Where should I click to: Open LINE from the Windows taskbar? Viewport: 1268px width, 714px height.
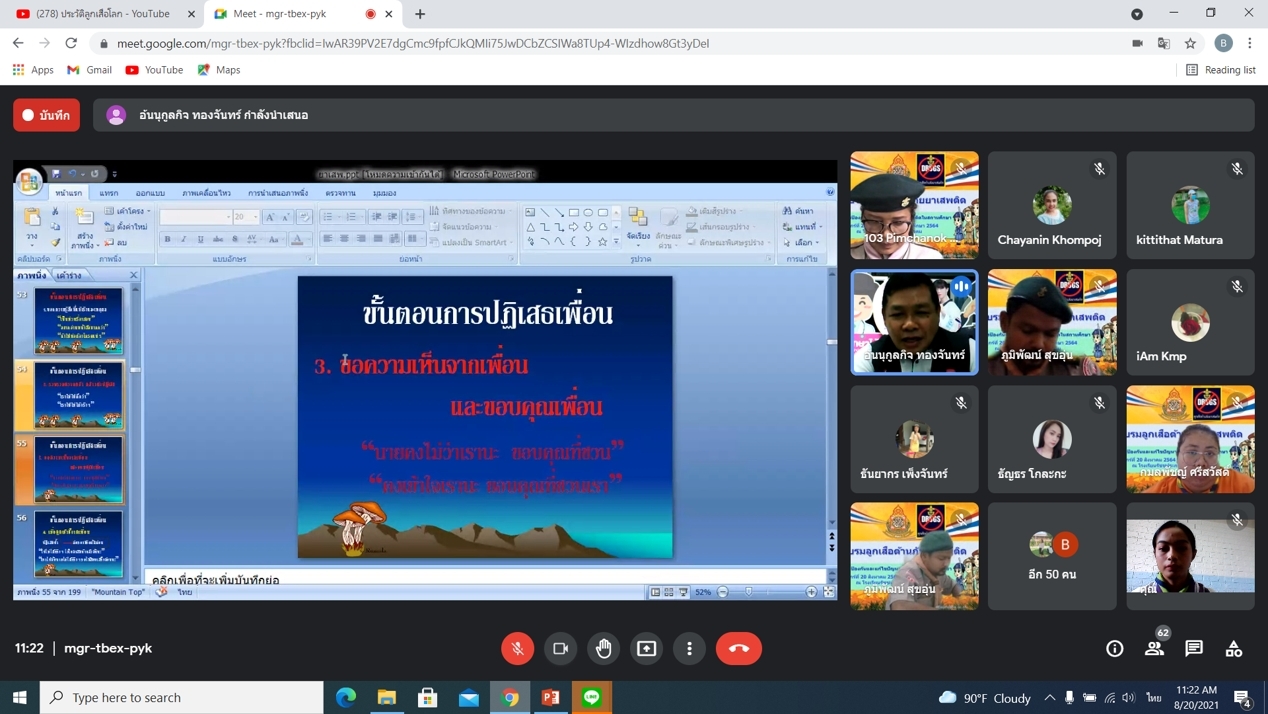tap(592, 697)
